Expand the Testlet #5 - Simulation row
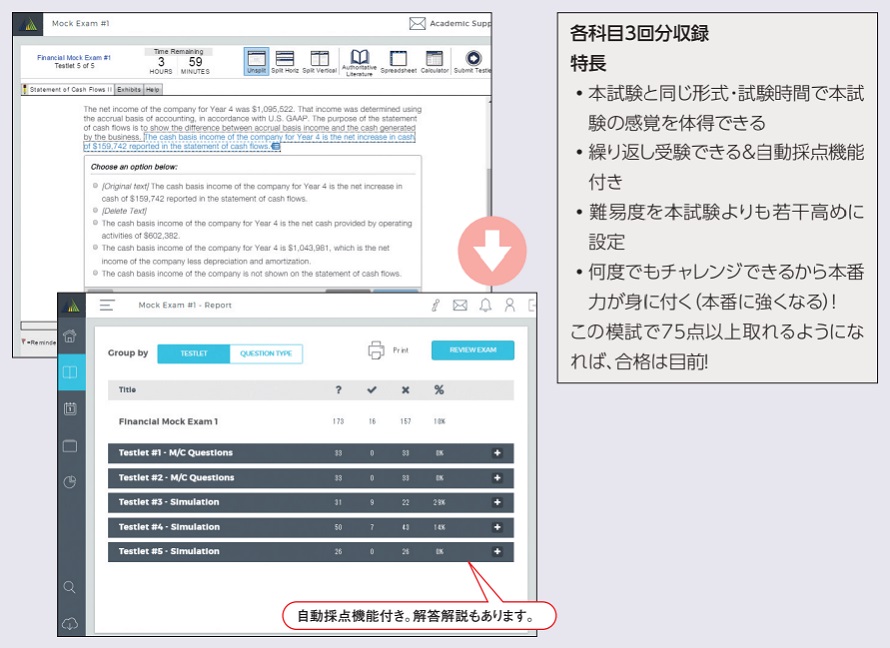The image size is (890, 648). pos(497,551)
